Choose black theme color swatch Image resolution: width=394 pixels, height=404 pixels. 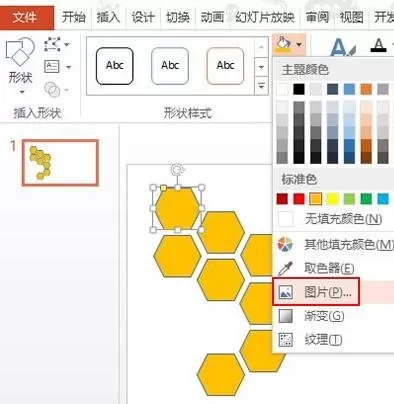pos(299,89)
